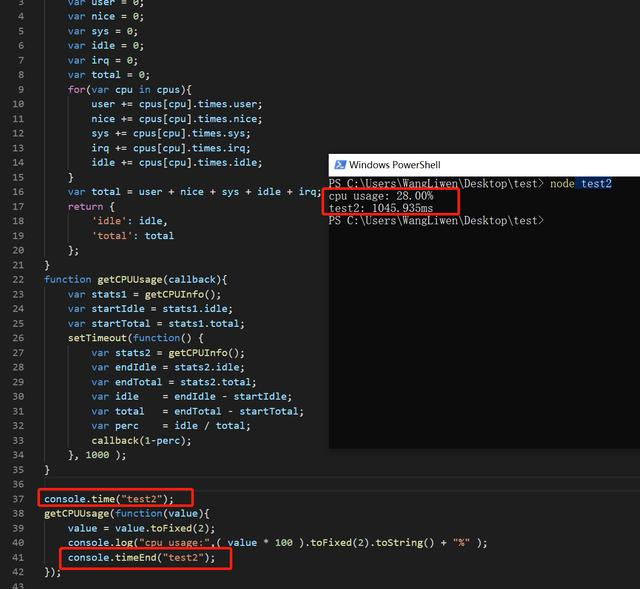This screenshot has height=589, width=640.
Task: Click the 'idle += cpus[cpu].times.idle;' line
Action: [177, 162]
